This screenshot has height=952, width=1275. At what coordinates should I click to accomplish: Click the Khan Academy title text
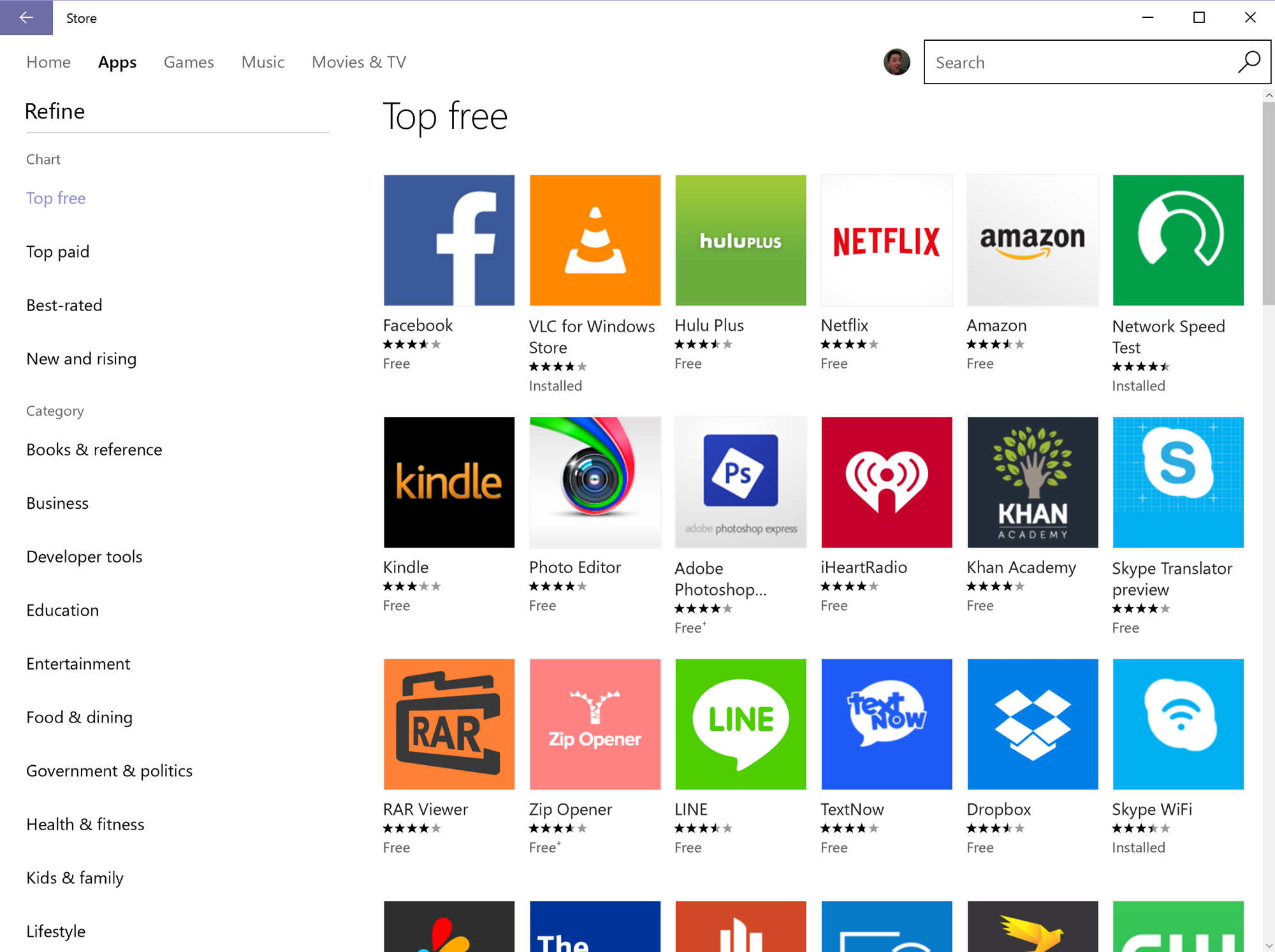pos(1022,568)
